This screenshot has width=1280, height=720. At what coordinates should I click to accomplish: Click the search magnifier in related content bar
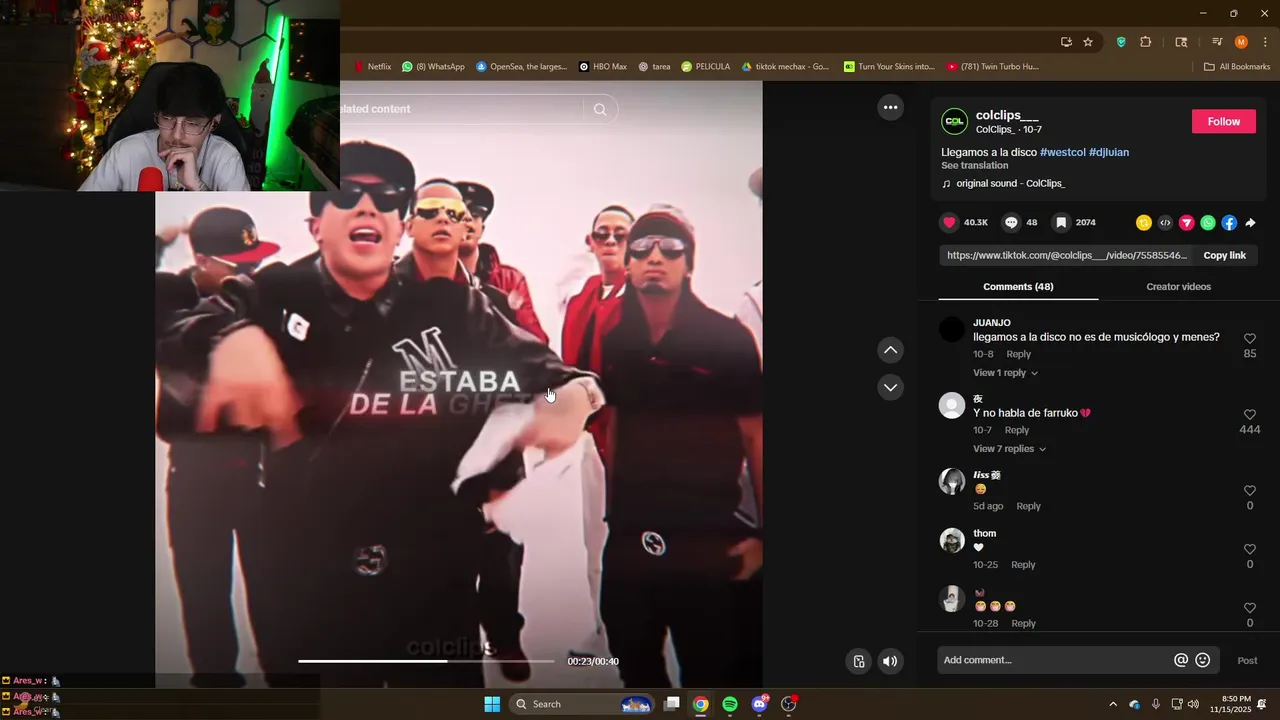pyautogui.click(x=600, y=109)
